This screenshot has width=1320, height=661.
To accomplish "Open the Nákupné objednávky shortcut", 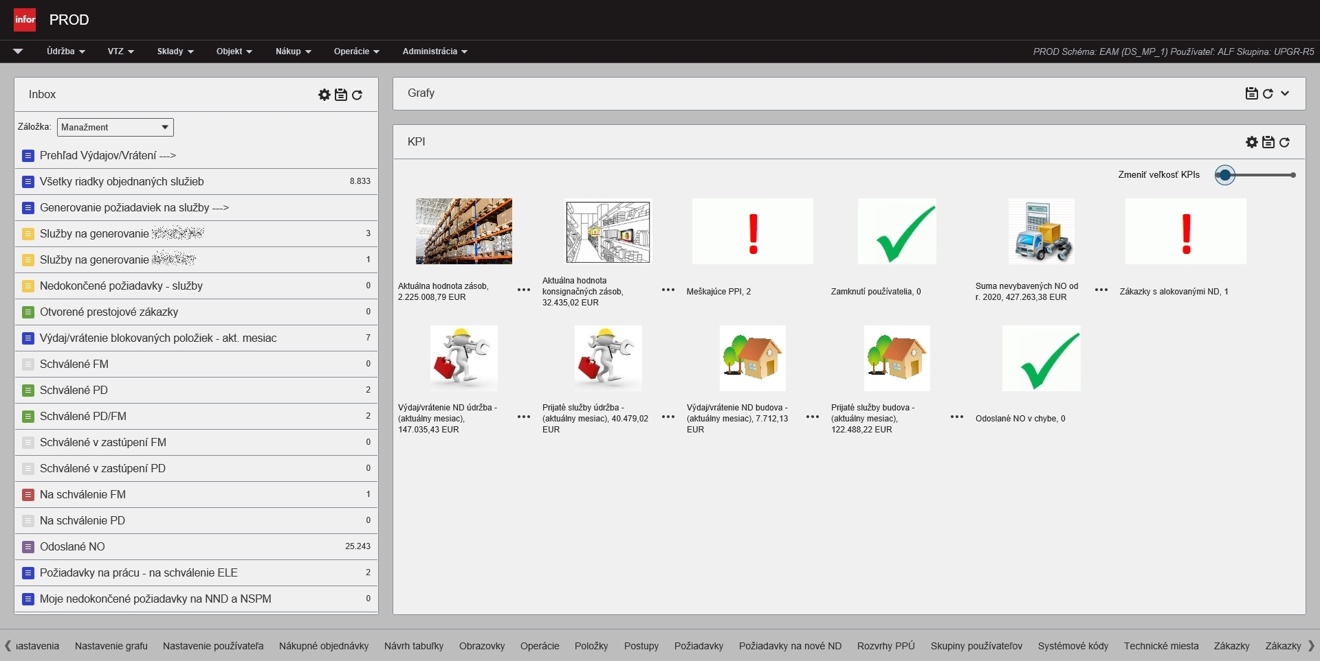I will tap(323, 646).
